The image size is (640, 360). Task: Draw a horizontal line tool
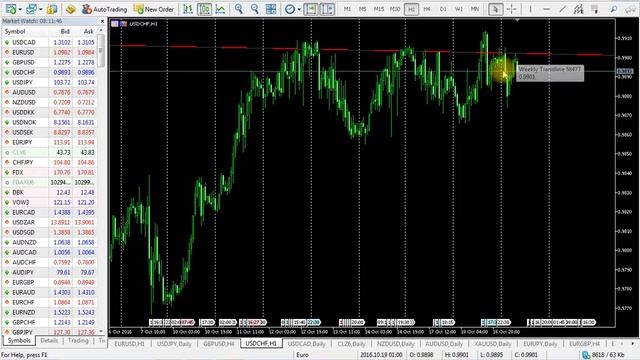coord(547,9)
